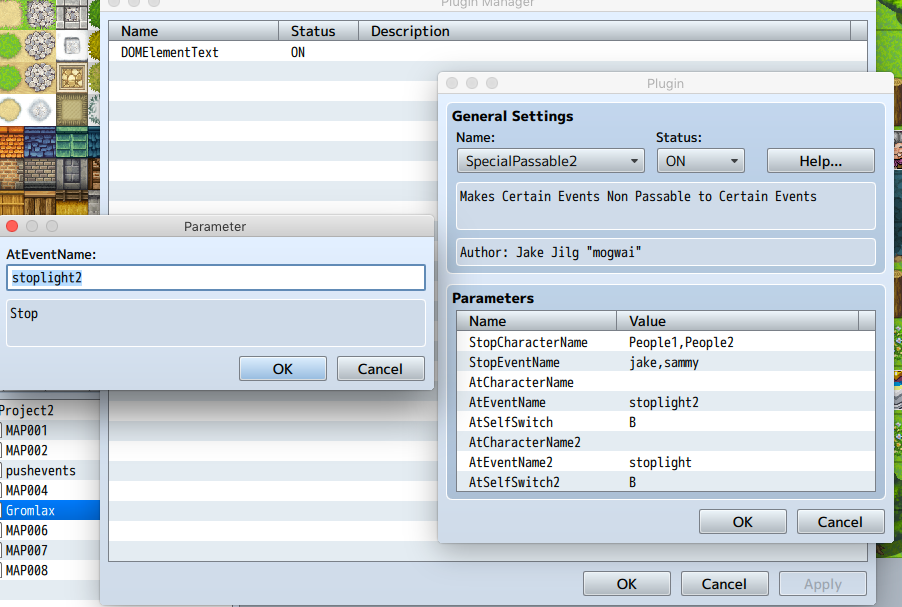Open plugin Help documentation

tap(819, 160)
